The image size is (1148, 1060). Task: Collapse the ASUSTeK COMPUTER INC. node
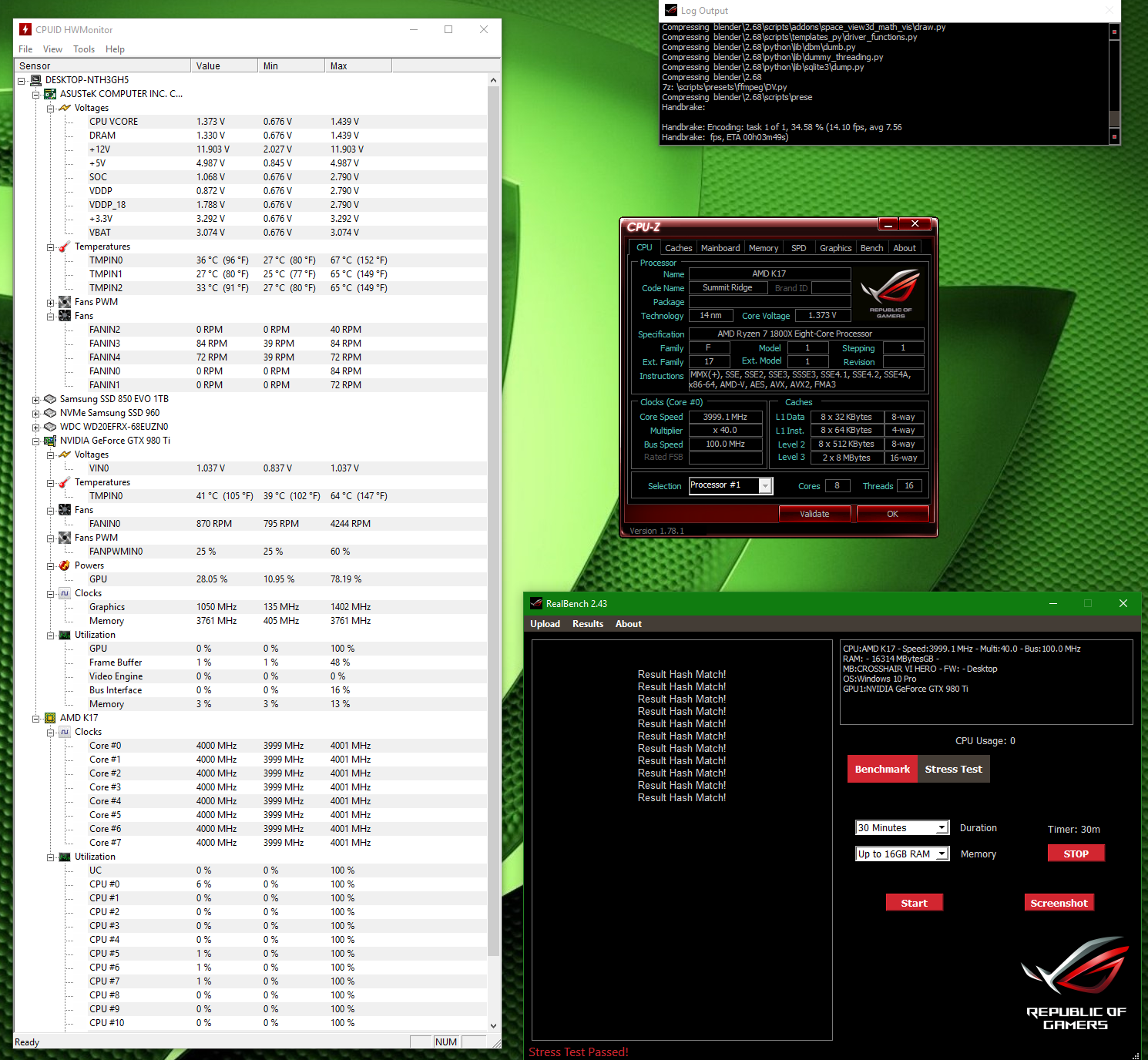(x=35, y=95)
